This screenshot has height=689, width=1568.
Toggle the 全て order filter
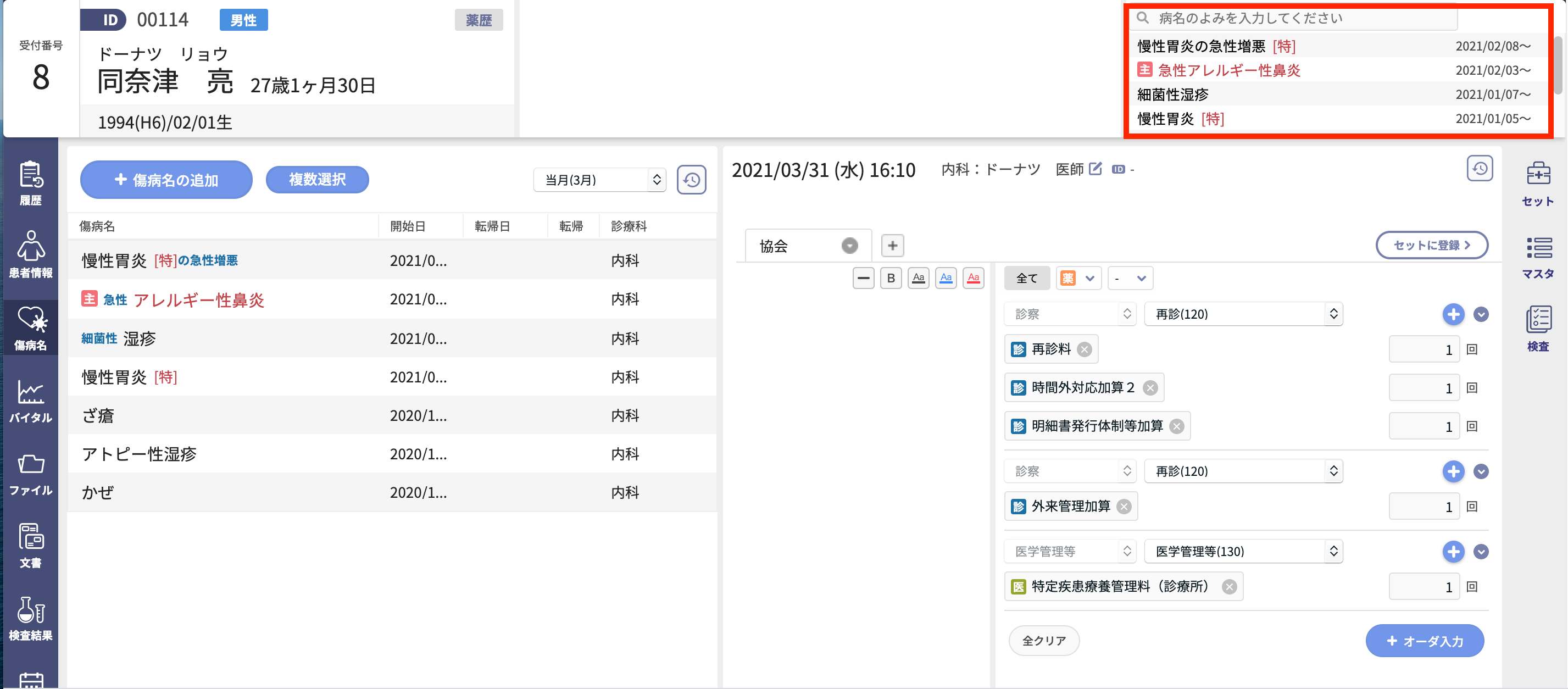pos(1027,278)
